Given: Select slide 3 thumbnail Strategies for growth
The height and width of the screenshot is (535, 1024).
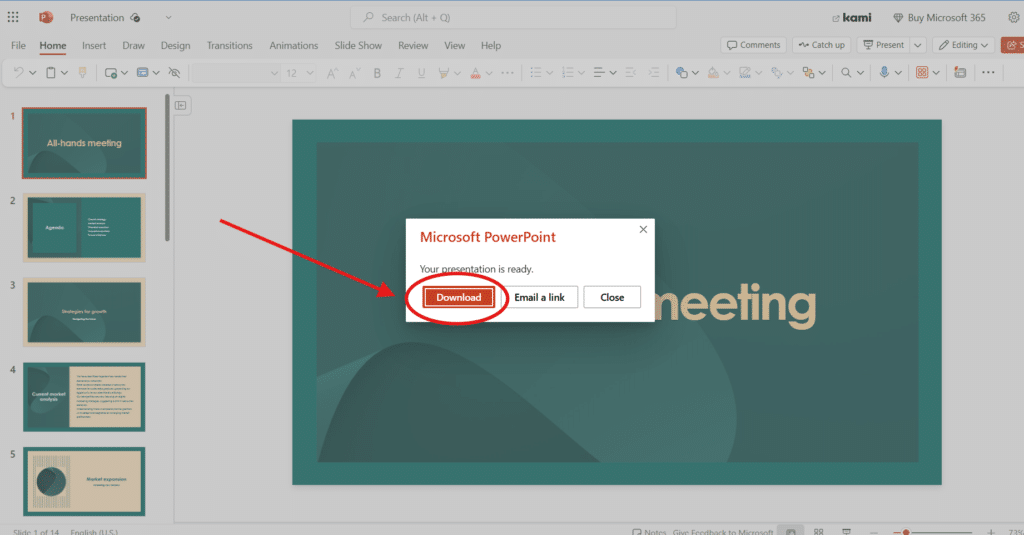Looking at the screenshot, I should [84, 312].
